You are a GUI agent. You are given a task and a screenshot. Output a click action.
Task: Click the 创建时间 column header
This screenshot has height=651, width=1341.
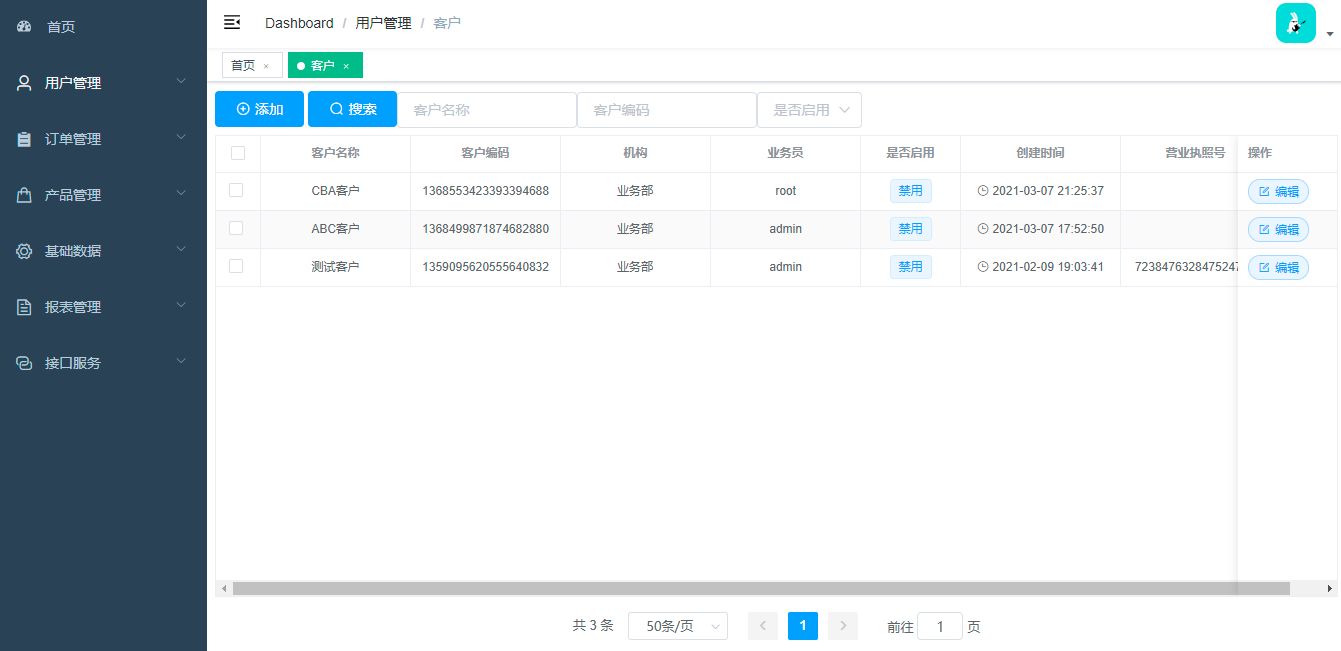tap(1040, 153)
